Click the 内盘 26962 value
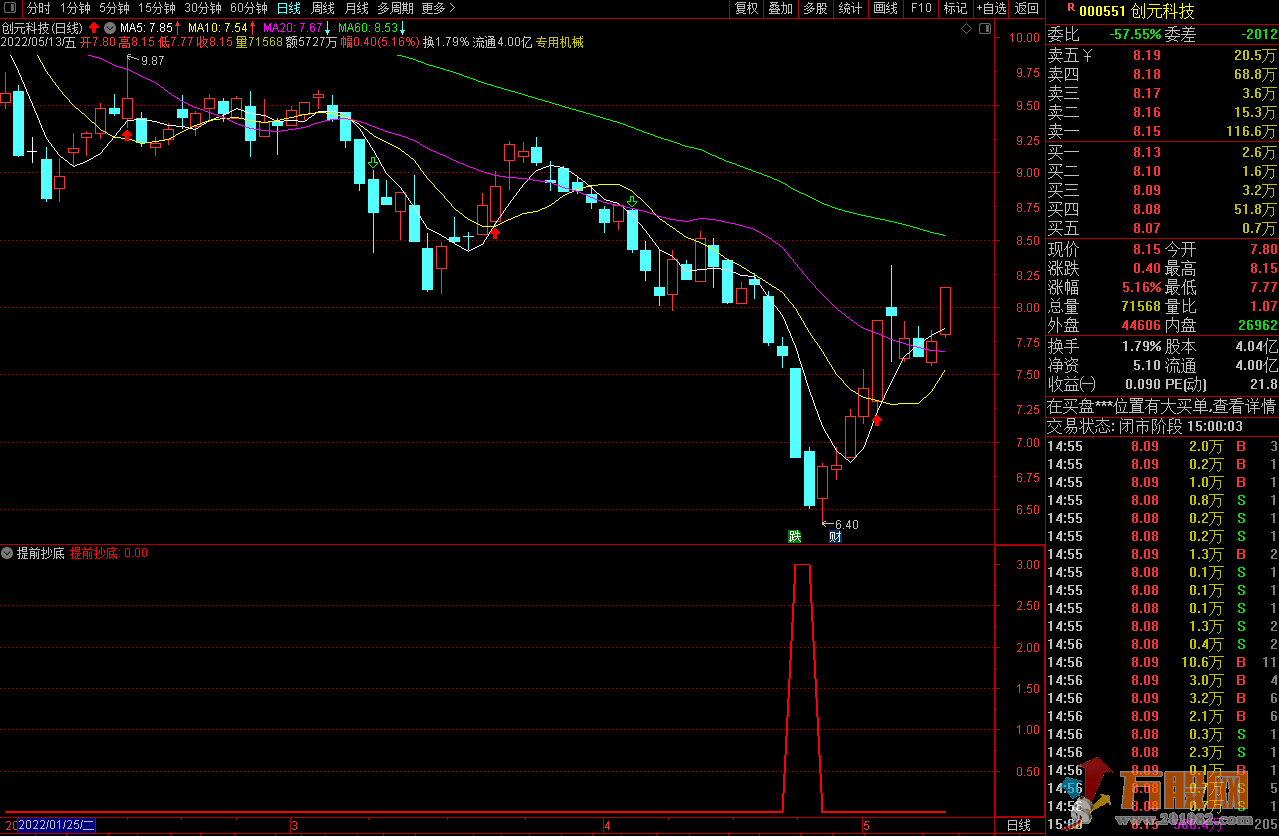 1256,325
